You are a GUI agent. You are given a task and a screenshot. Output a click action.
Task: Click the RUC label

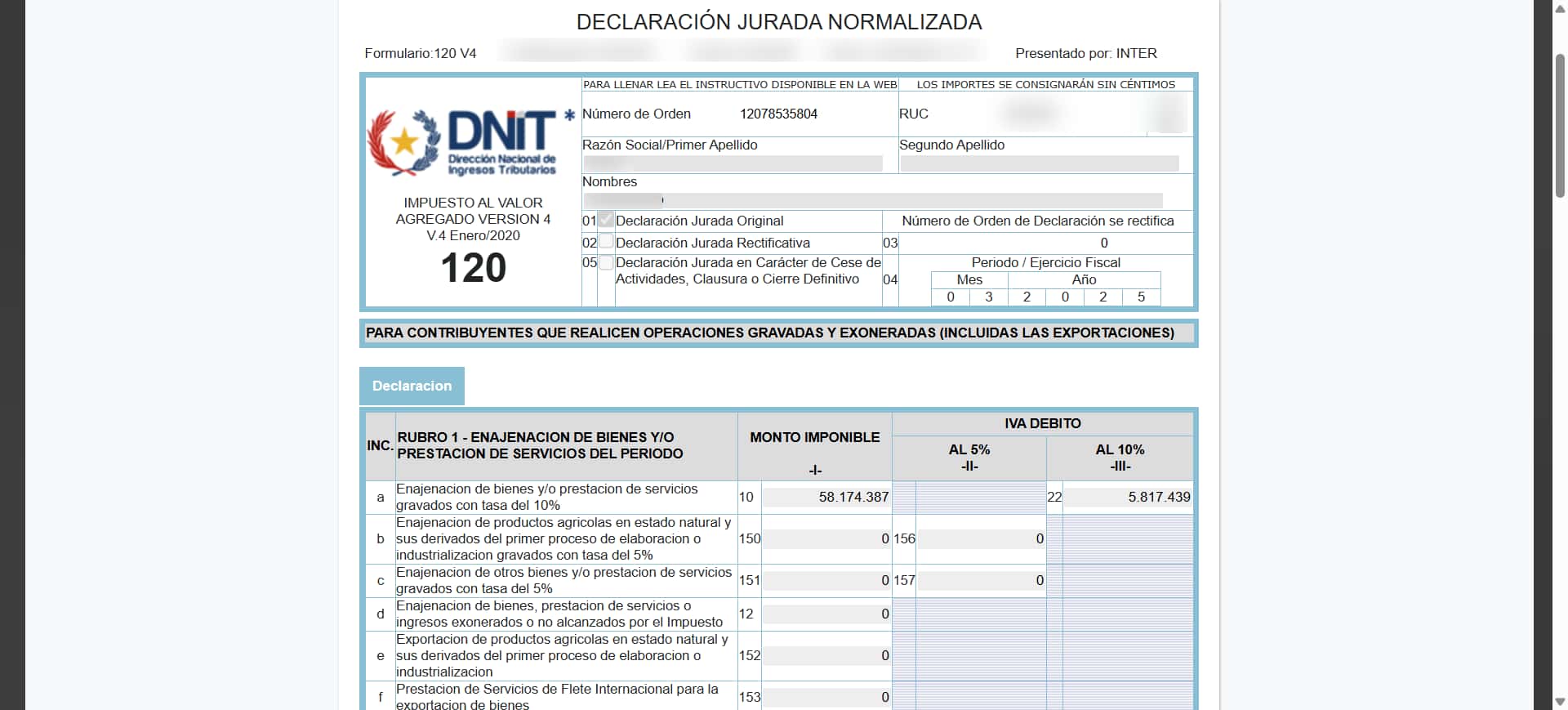[914, 114]
